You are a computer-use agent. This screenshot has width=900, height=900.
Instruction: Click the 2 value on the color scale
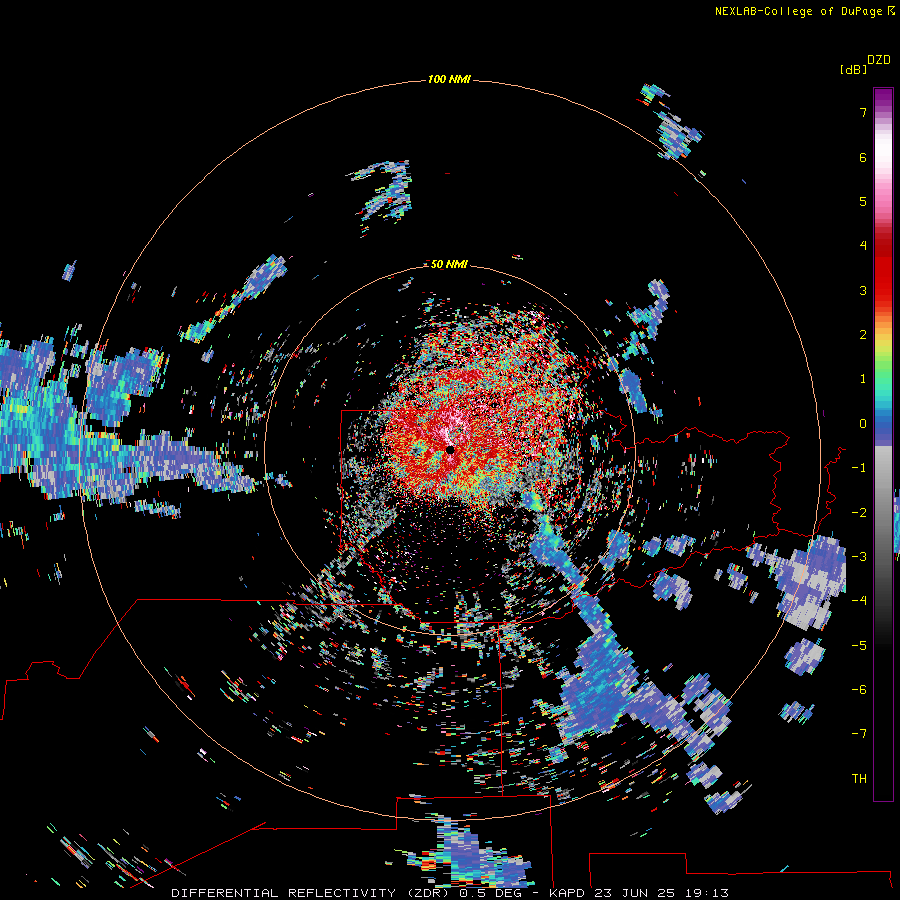pyautogui.click(x=863, y=335)
